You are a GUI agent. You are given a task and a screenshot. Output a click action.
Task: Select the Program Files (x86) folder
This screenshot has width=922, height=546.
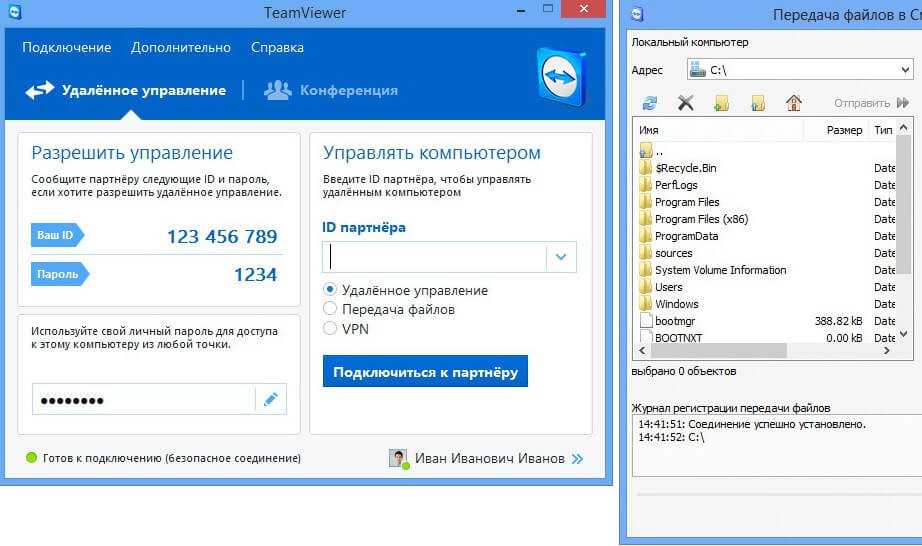[701, 219]
